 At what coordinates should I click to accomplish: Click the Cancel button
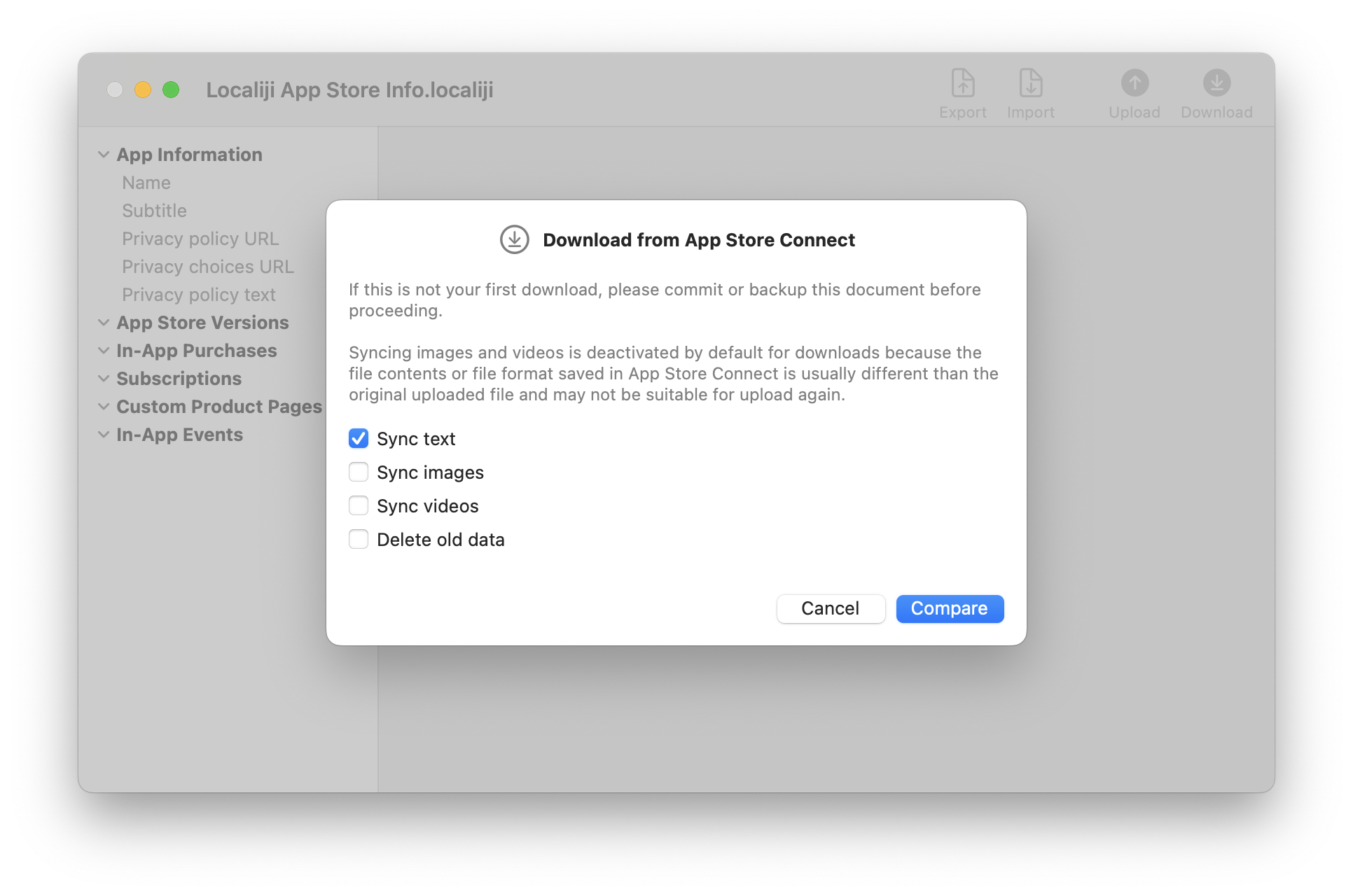(x=831, y=608)
